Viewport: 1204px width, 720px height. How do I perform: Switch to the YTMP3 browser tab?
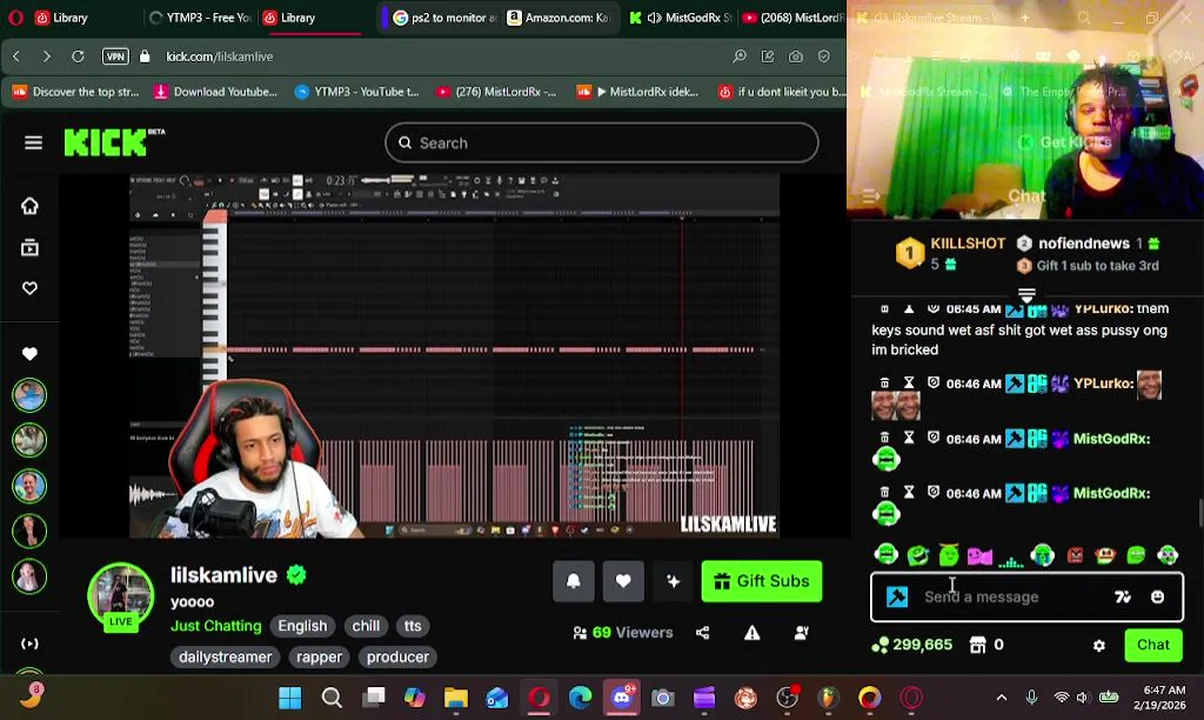[200, 17]
